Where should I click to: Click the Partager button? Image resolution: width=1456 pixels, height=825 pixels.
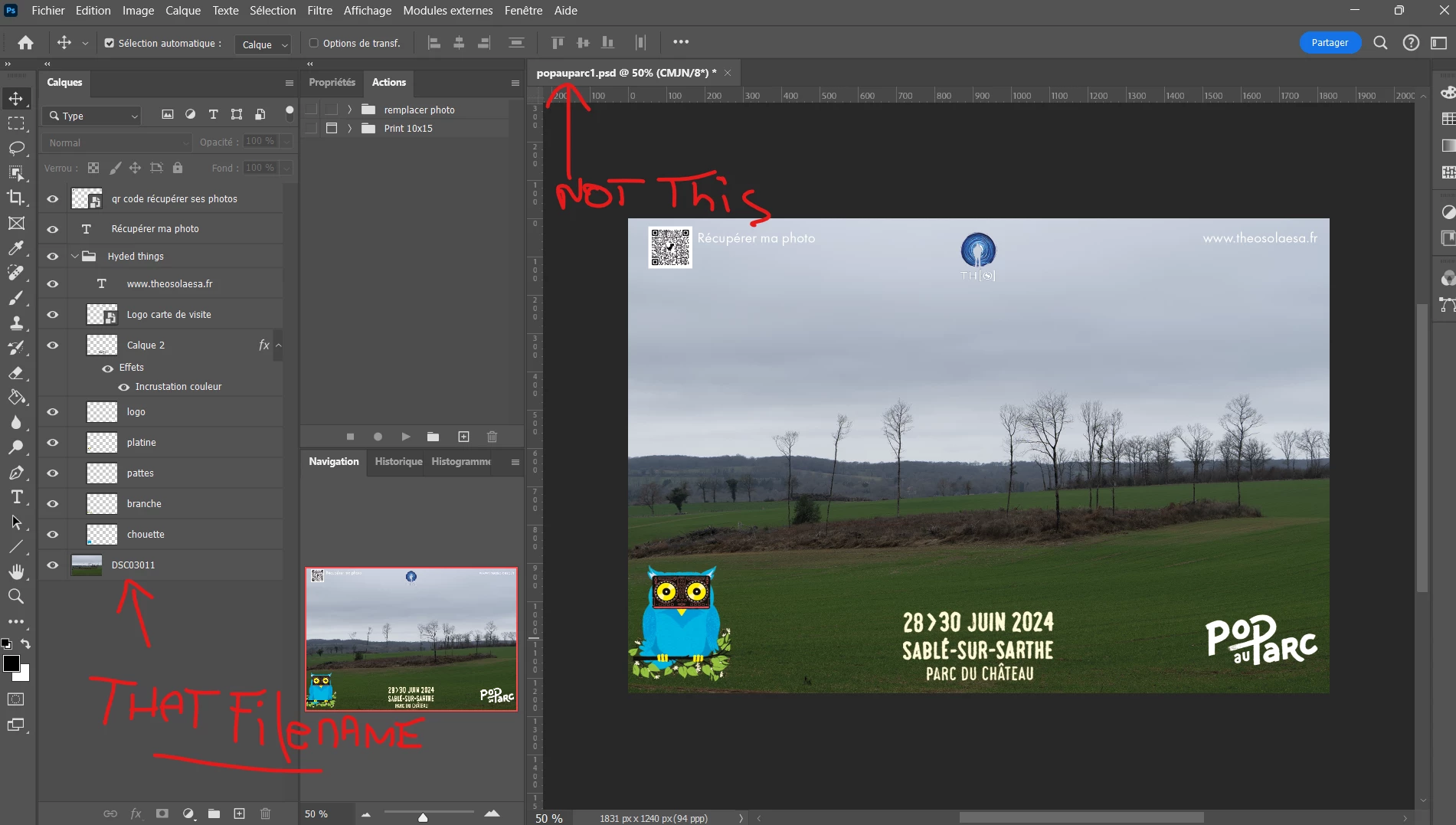[1330, 43]
